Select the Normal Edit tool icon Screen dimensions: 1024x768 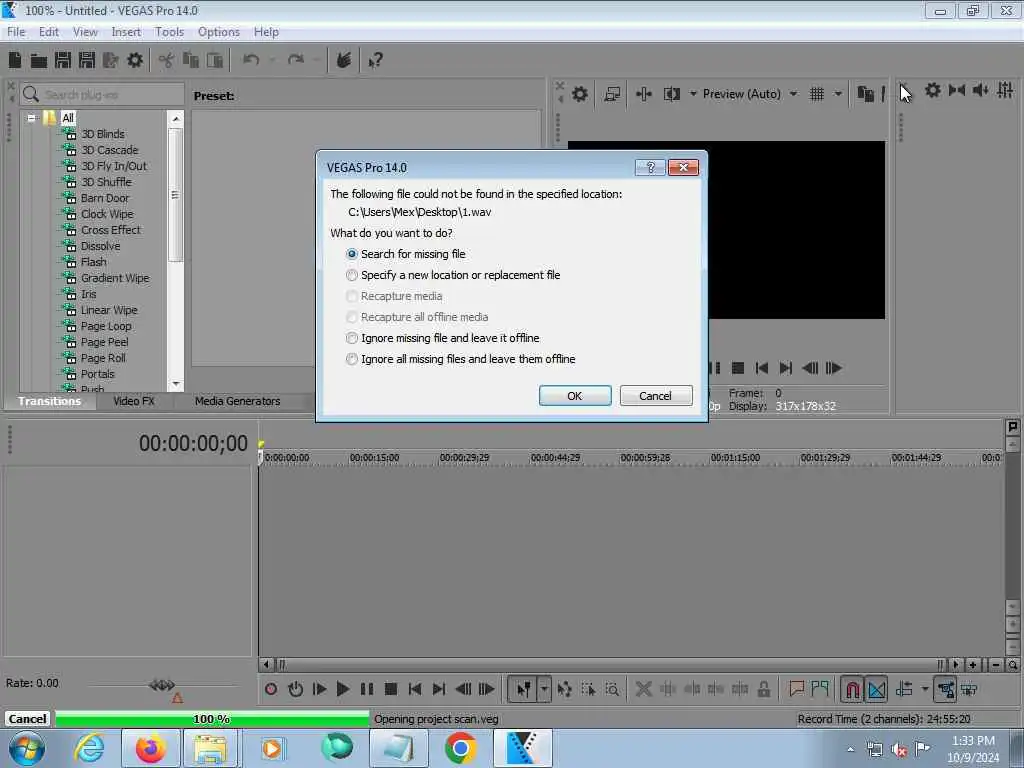tap(523, 689)
